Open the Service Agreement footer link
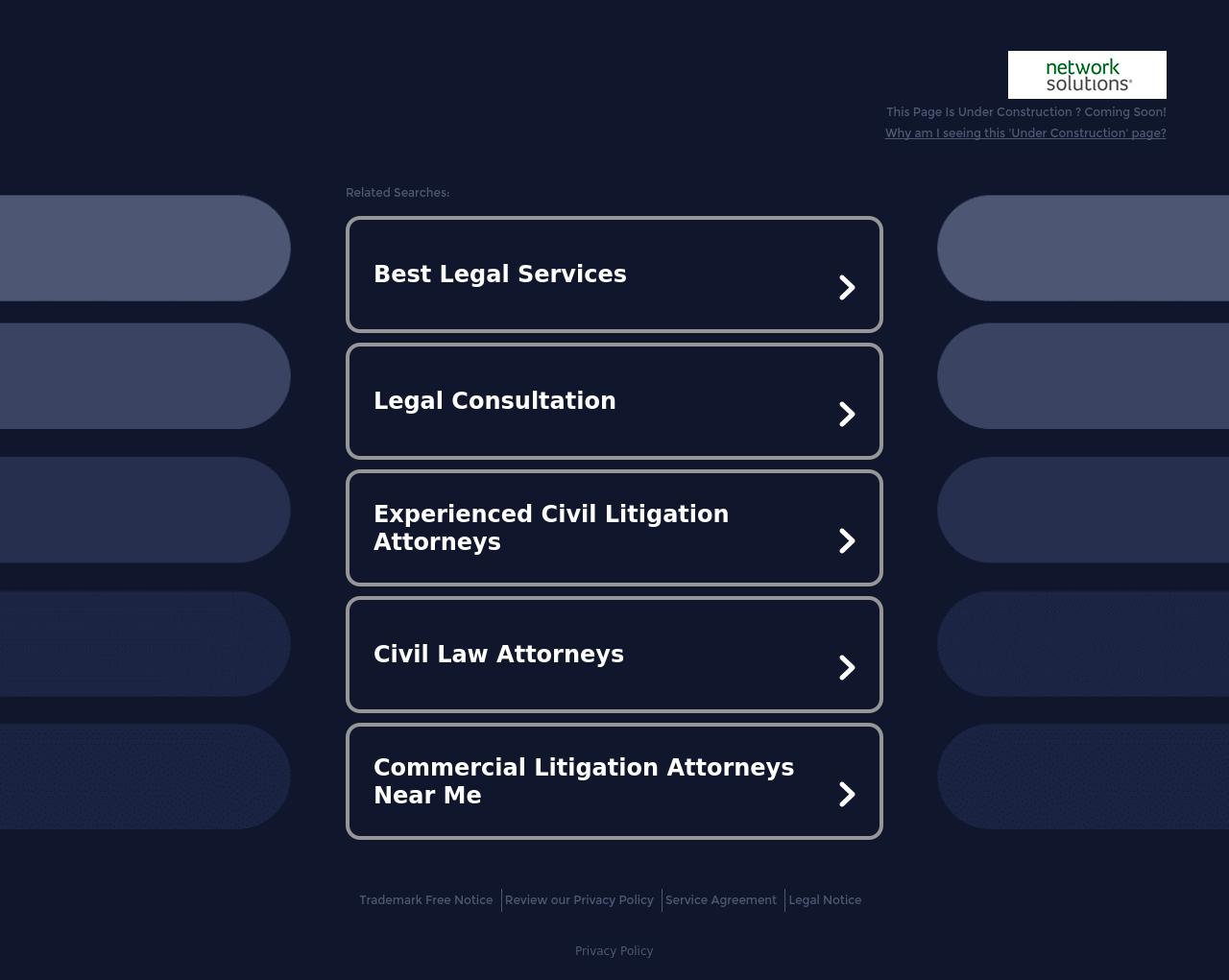The height and width of the screenshot is (980, 1229). point(720,900)
